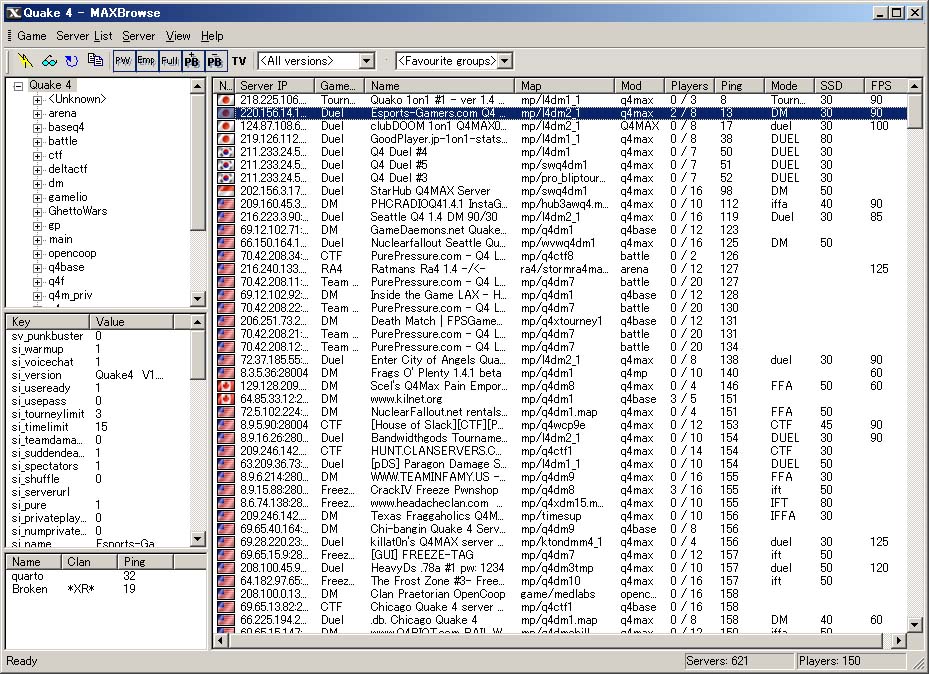Open the Help menu
Viewport: 929px width, 674px height.
[x=212, y=36]
